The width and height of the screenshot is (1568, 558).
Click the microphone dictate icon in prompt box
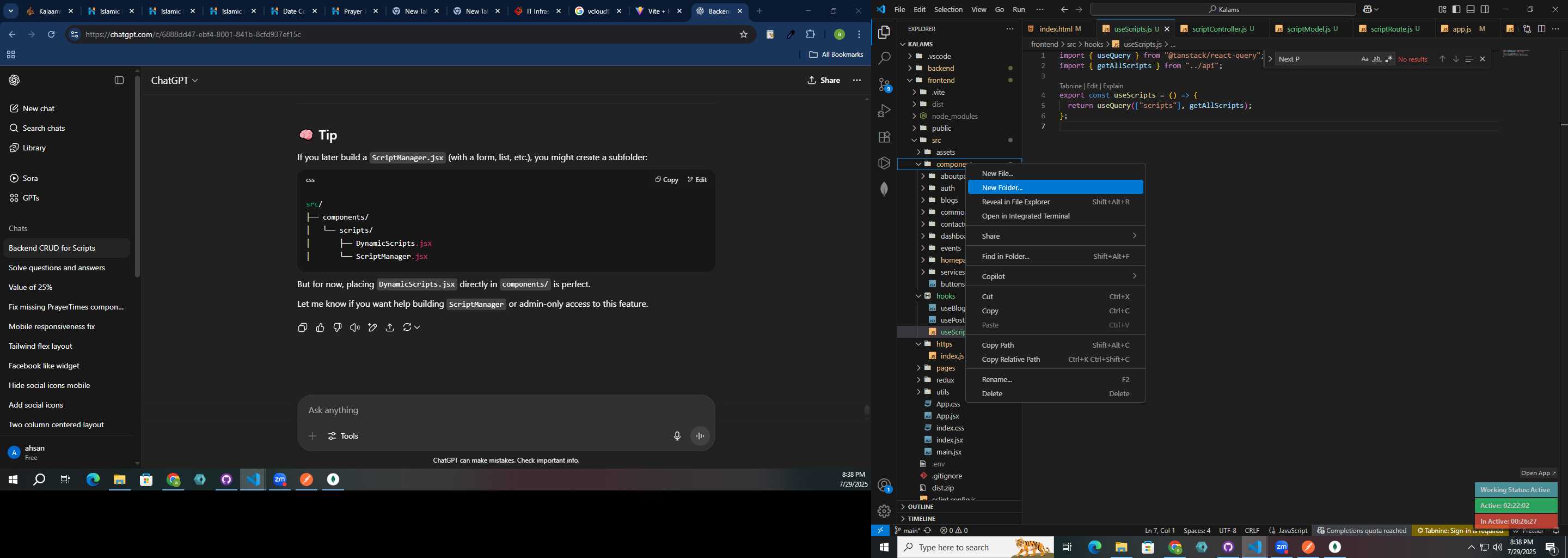677,436
